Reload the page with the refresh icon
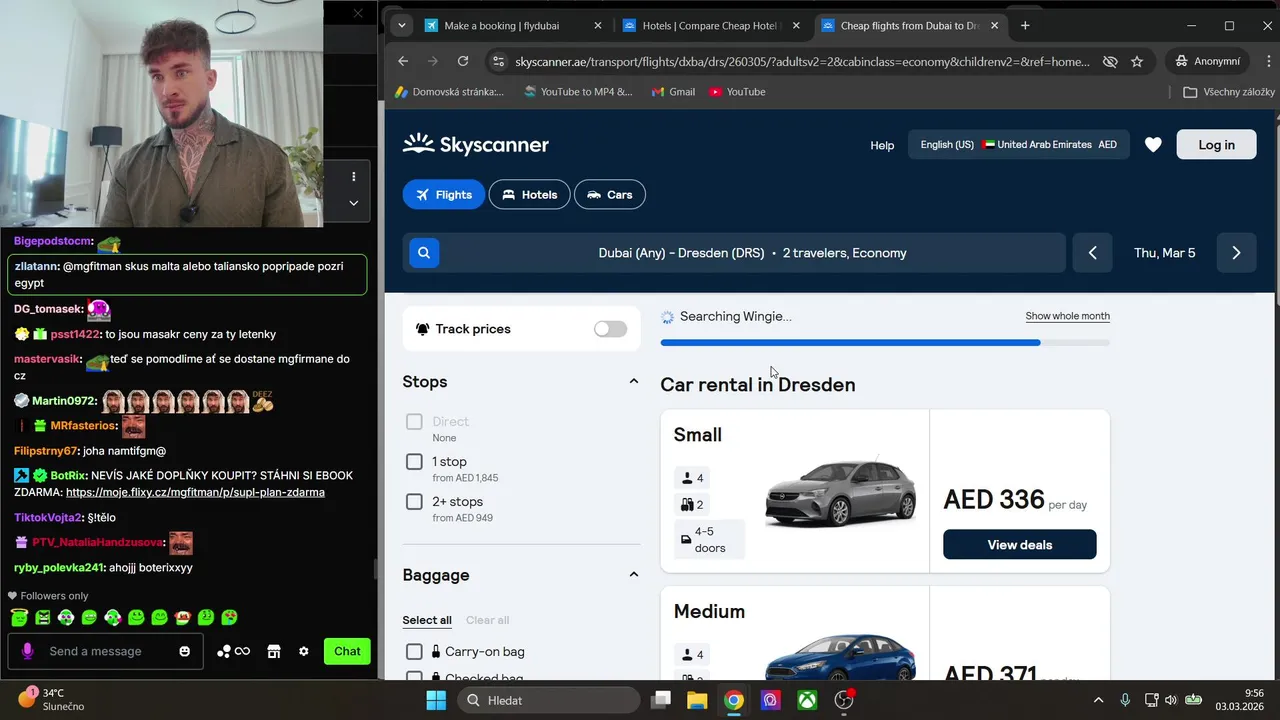Image resolution: width=1280 pixels, height=720 pixels. click(x=463, y=61)
